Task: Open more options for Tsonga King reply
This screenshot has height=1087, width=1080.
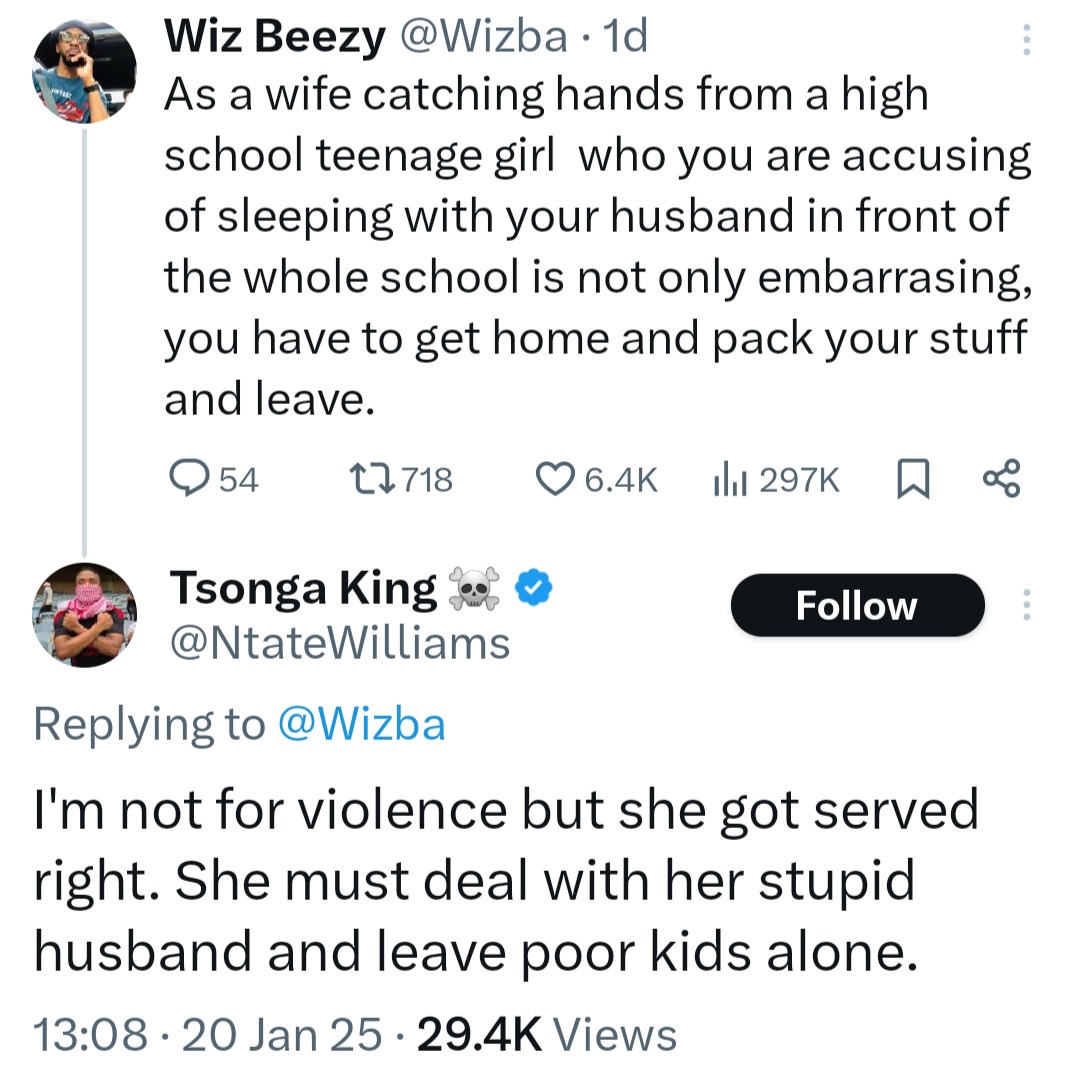Action: click(1026, 604)
